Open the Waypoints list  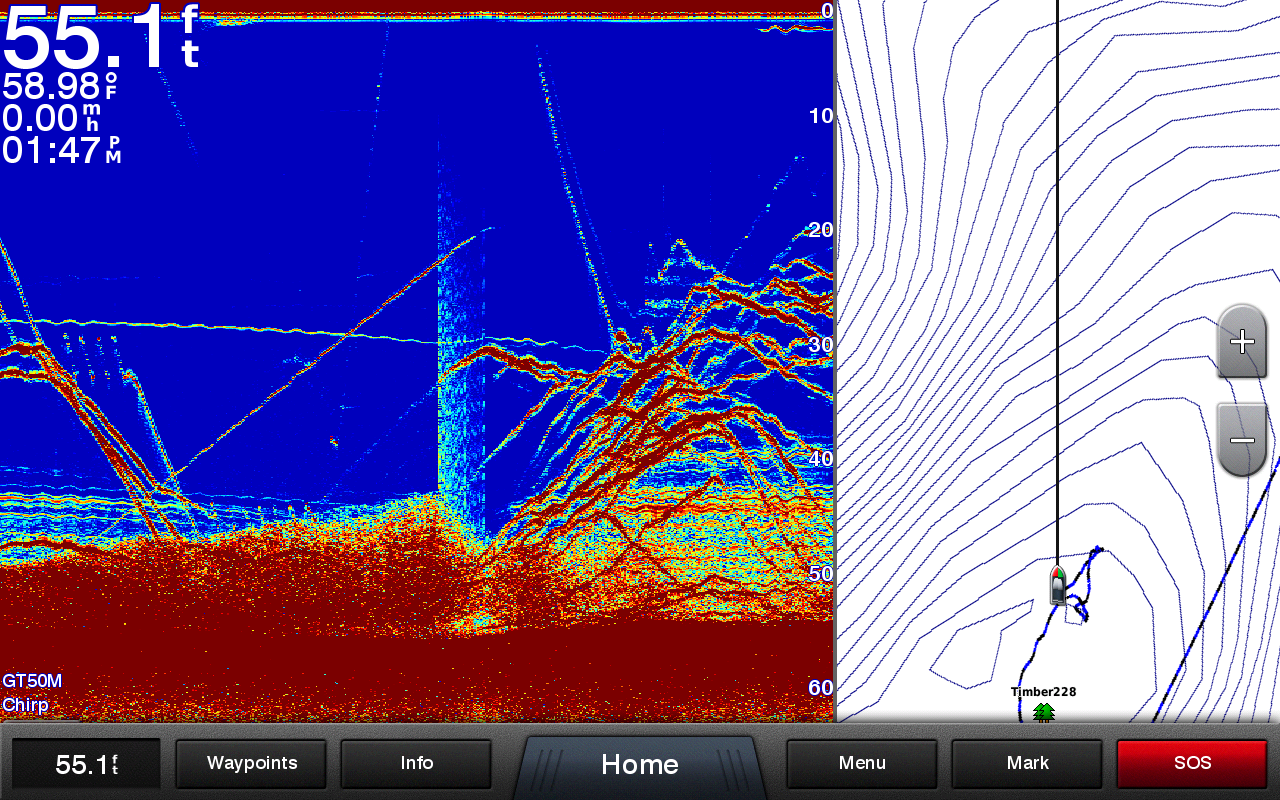tap(250, 763)
